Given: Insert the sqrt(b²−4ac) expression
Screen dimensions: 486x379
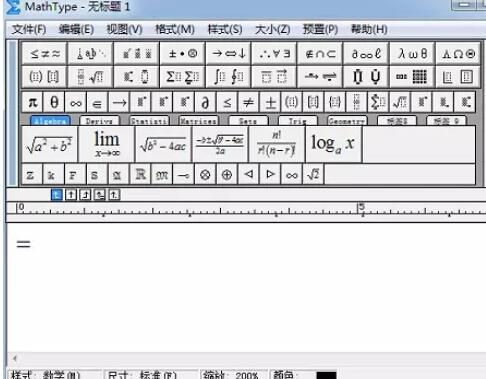Looking at the screenshot, I should (x=163, y=144).
